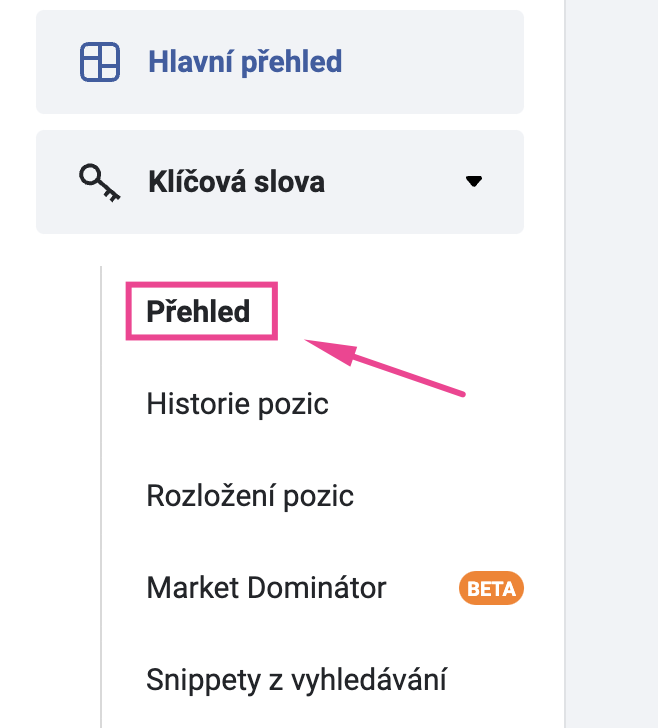This screenshot has height=728, width=658.
Task: Go to Historie pozic
Action: [237, 403]
